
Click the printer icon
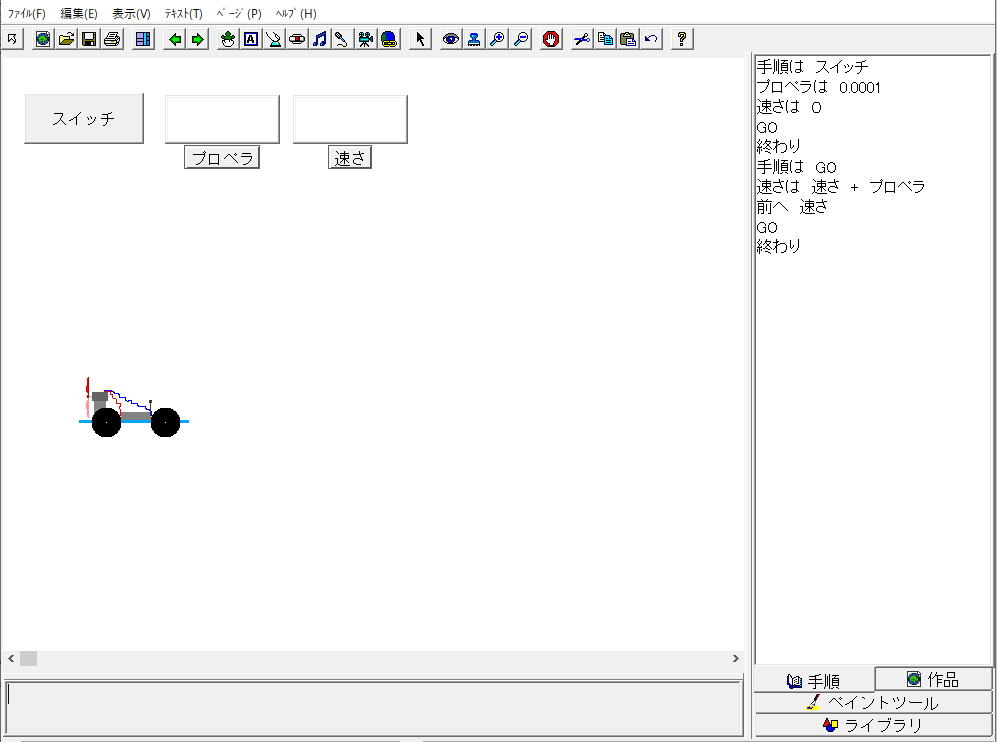pos(112,39)
